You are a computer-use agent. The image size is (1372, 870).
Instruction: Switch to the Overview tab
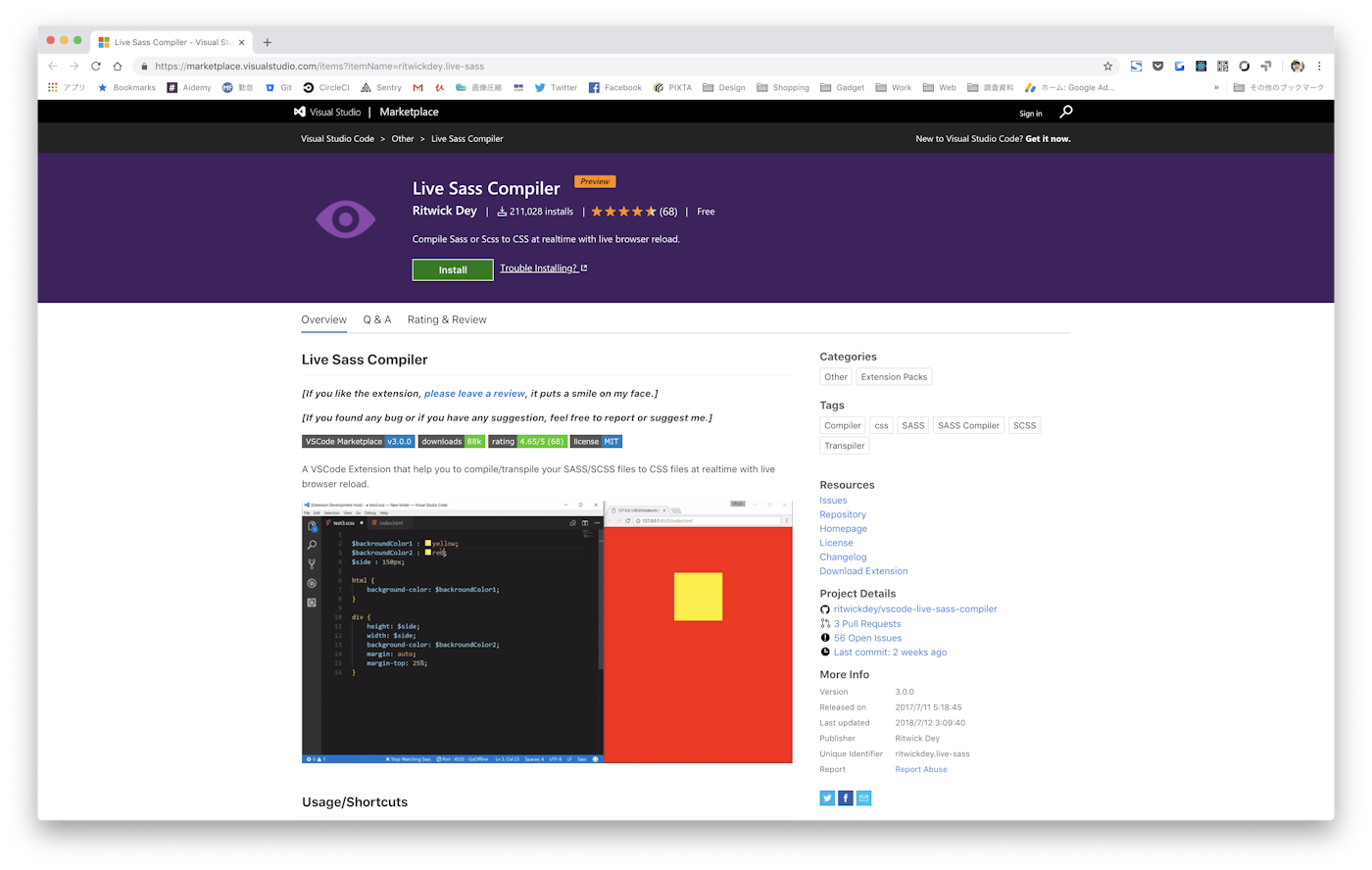click(x=323, y=319)
